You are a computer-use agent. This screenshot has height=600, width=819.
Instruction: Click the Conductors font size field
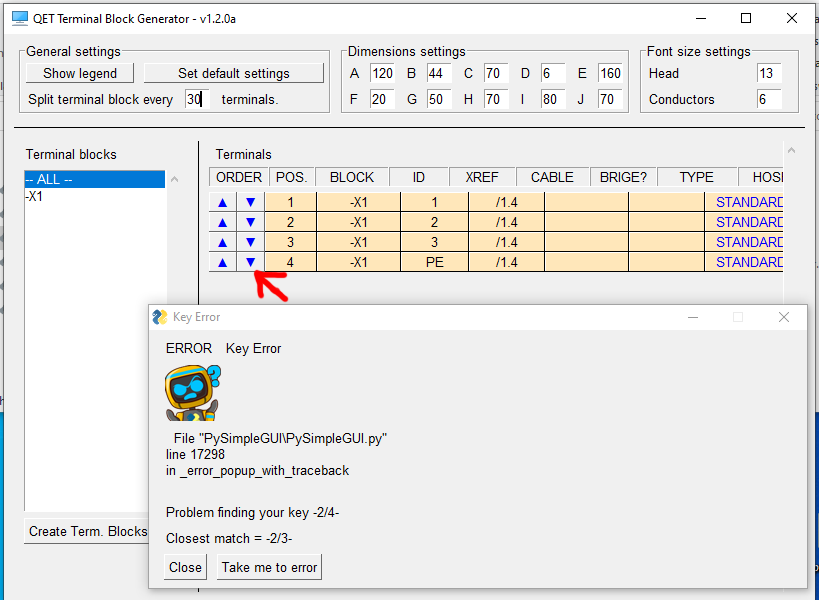click(767, 99)
